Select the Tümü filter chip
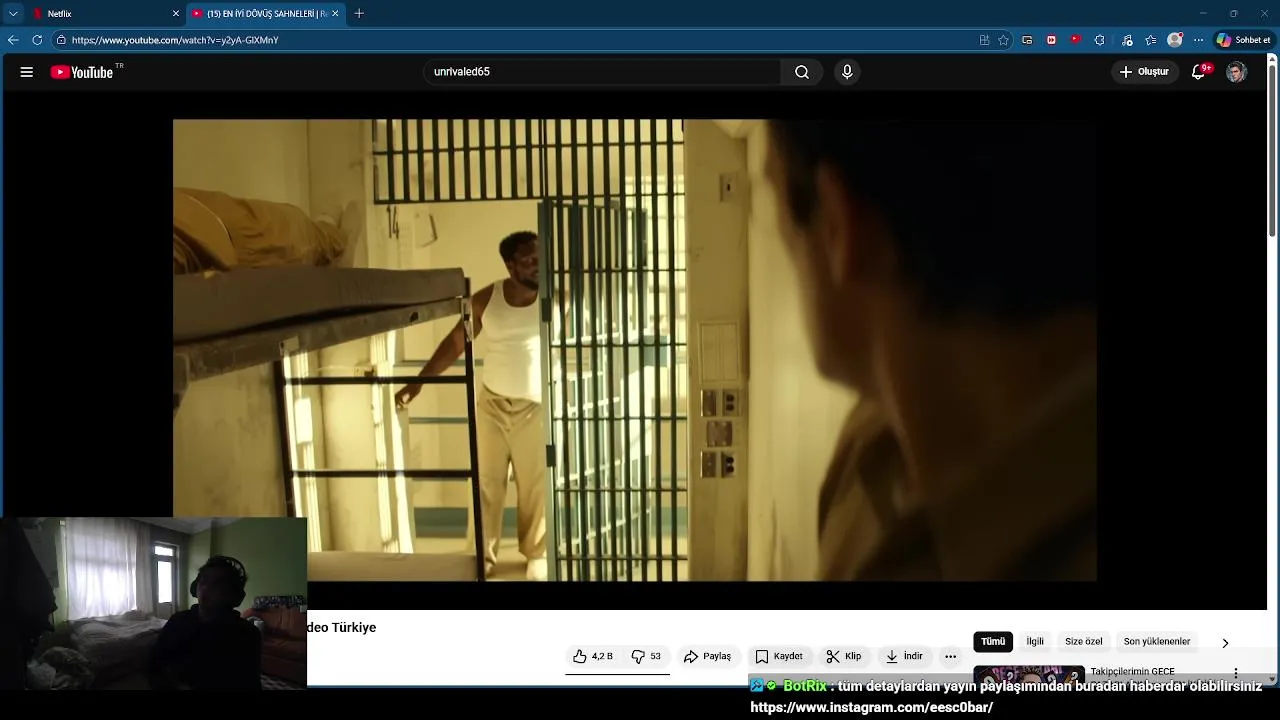The width and height of the screenshot is (1280, 720). (x=993, y=642)
